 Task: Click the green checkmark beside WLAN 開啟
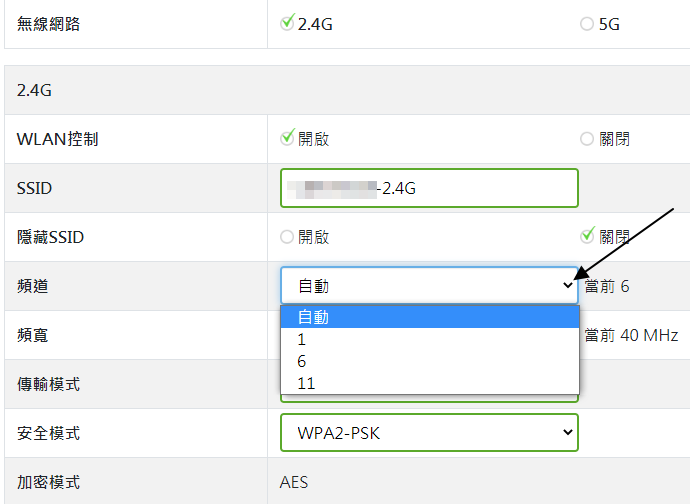click(x=287, y=137)
